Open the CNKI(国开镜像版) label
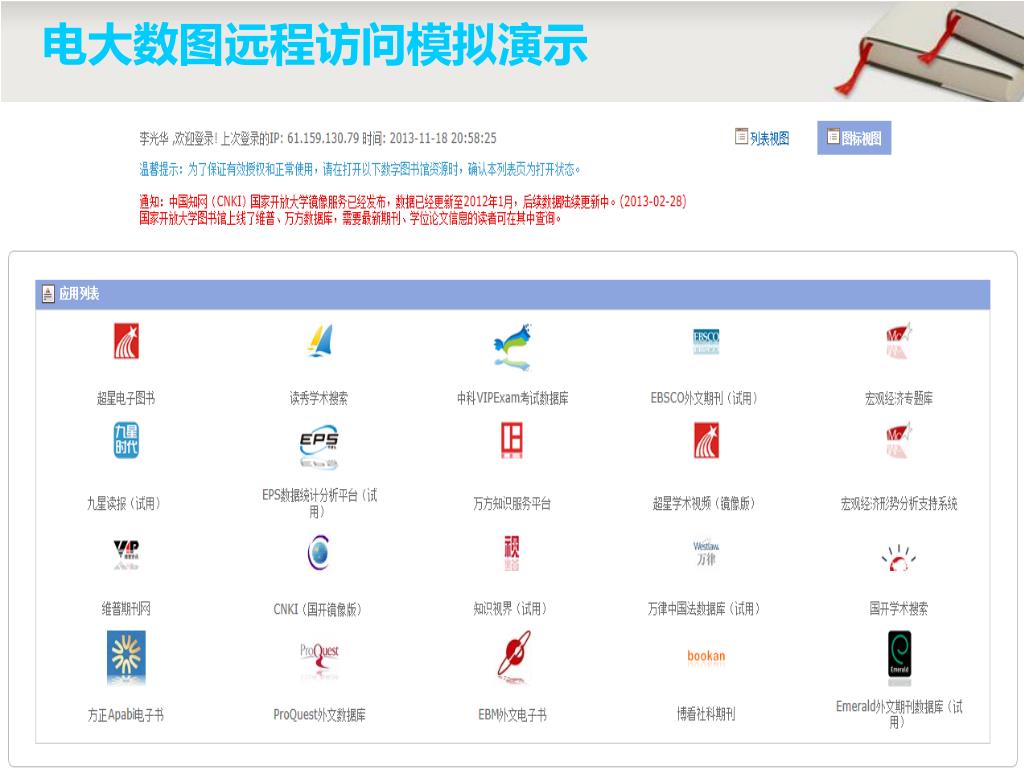This screenshot has height=768, width=1024. 318,609
